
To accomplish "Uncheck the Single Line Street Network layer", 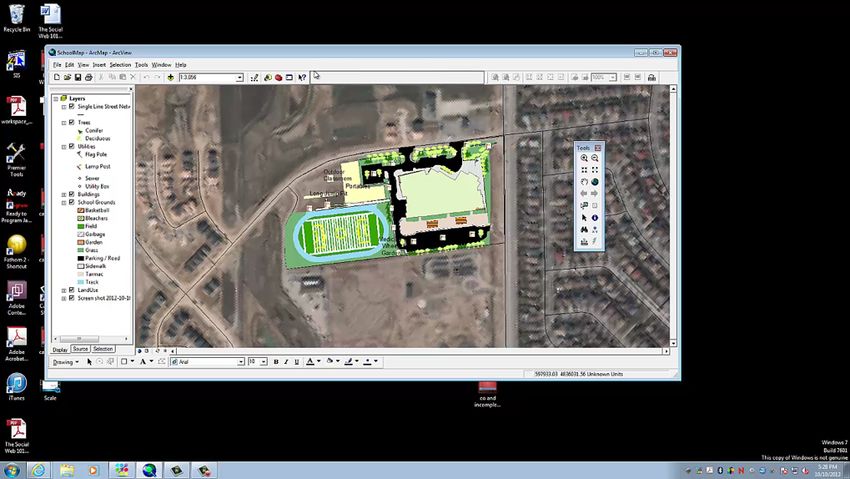I will click(x=72, y=106).
